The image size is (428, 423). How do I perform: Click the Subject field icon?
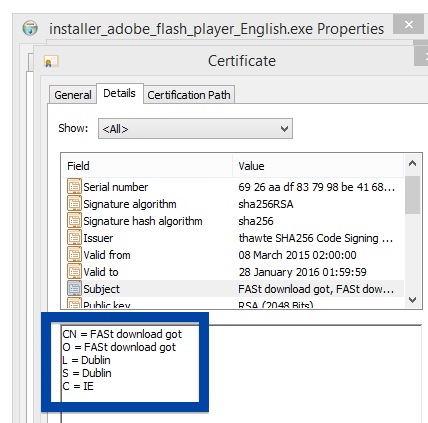tap(74, 288)
